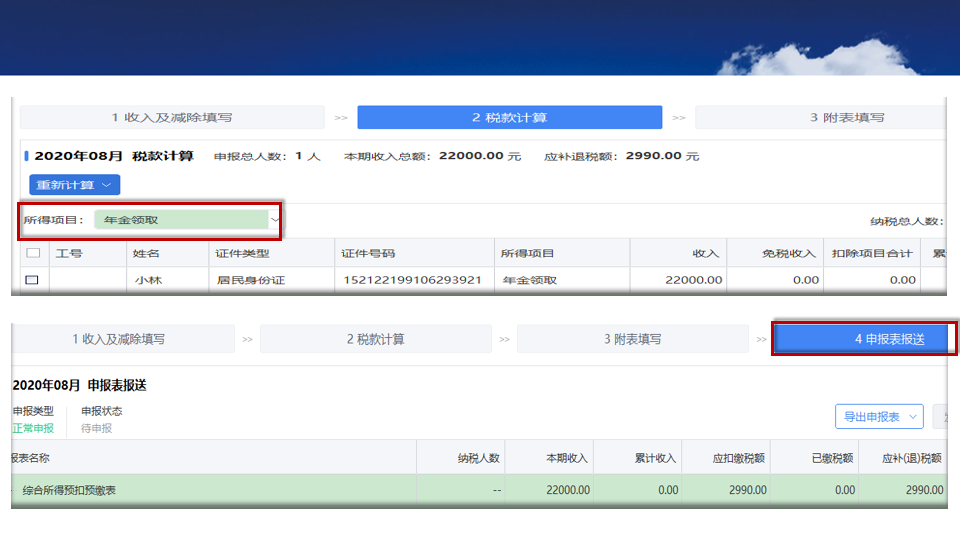
Task: Select the 居民身份证 cell
Action: tap(251, 280)
